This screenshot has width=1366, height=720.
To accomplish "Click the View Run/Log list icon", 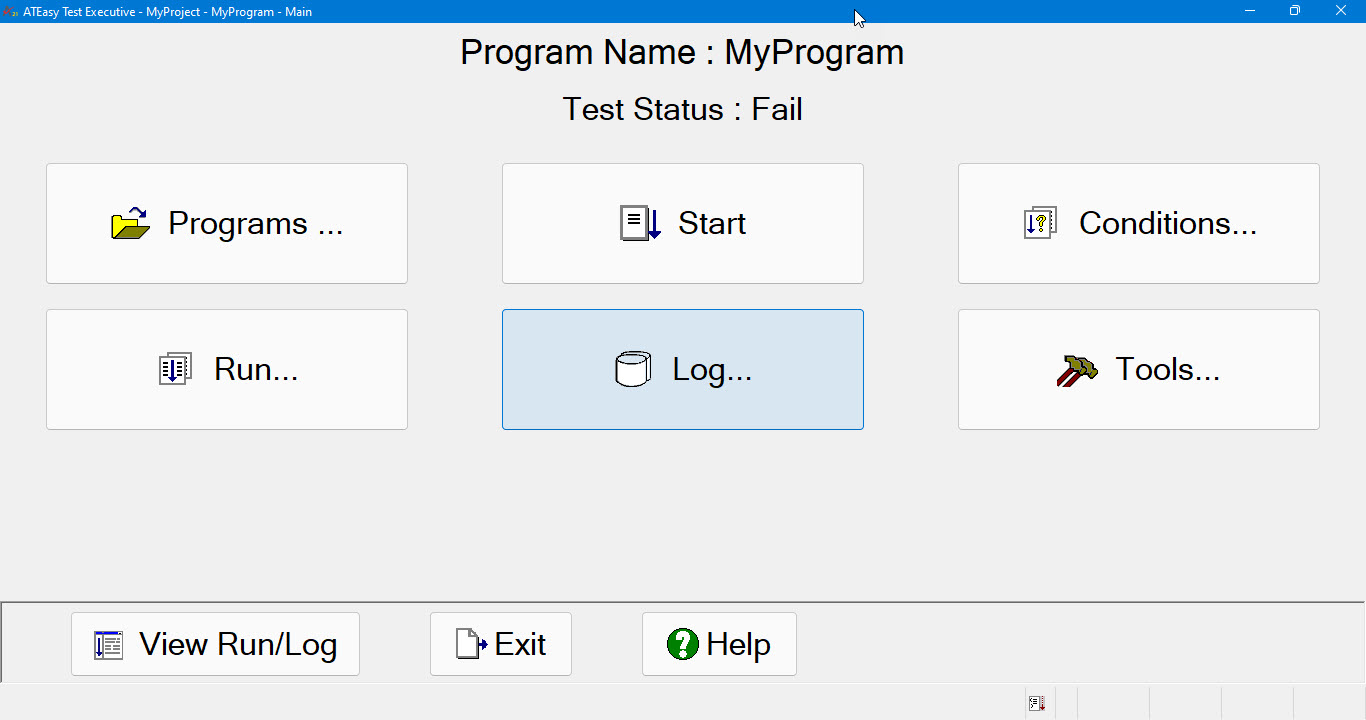I will pyautogui.click(x=108, y=645).
